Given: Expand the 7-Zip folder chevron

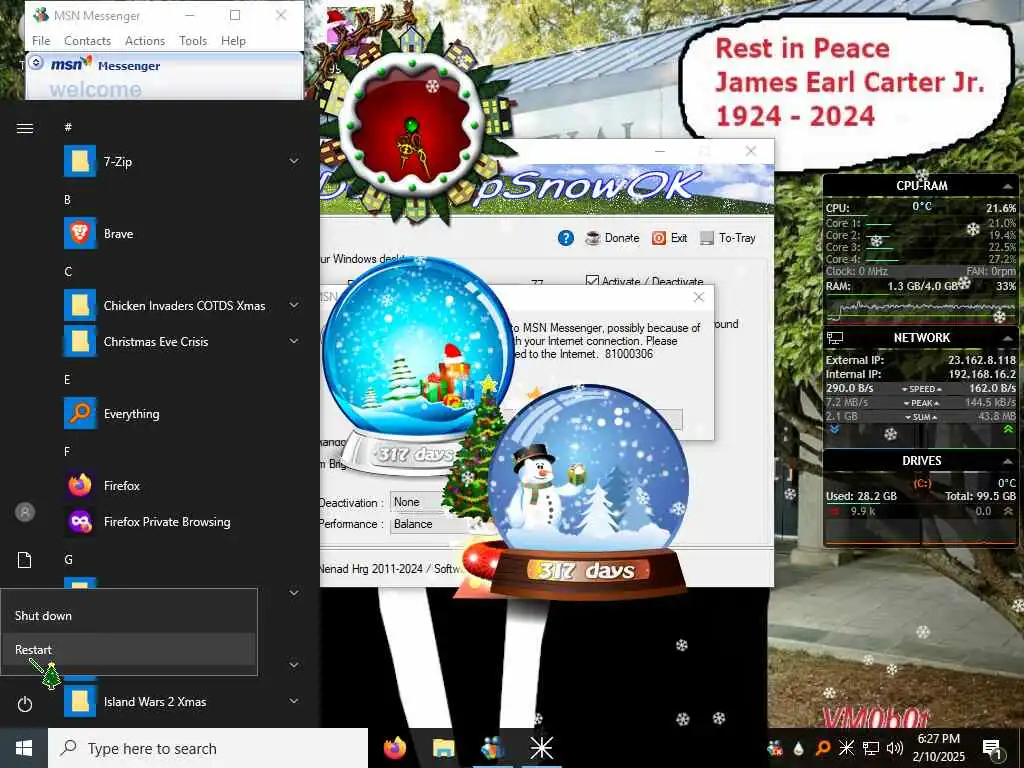Looking at the screenshot, I should [x=294, y=161].
